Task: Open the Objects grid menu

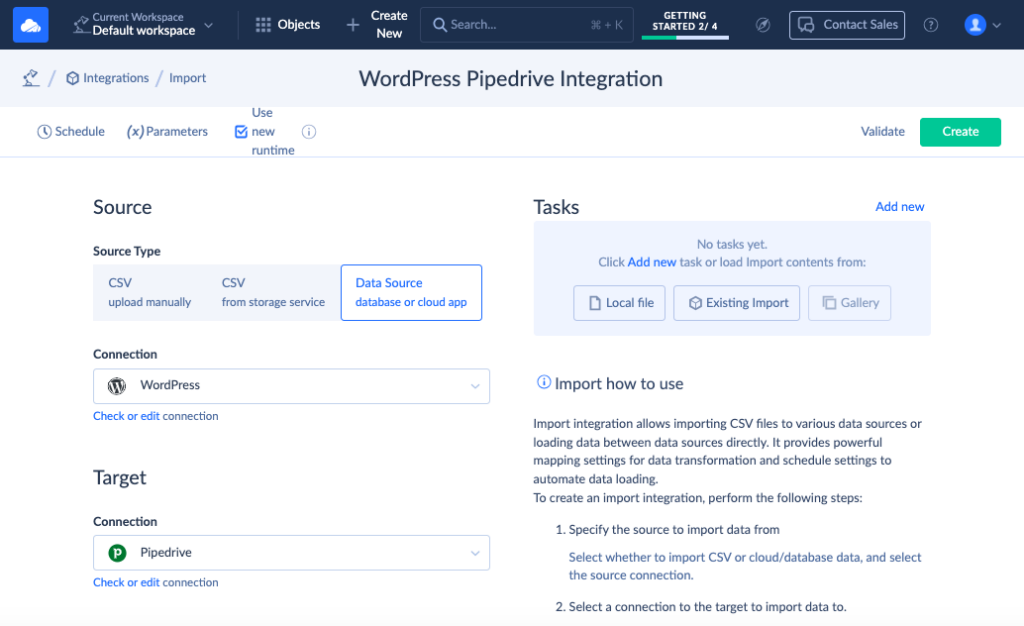Action: 288,25
